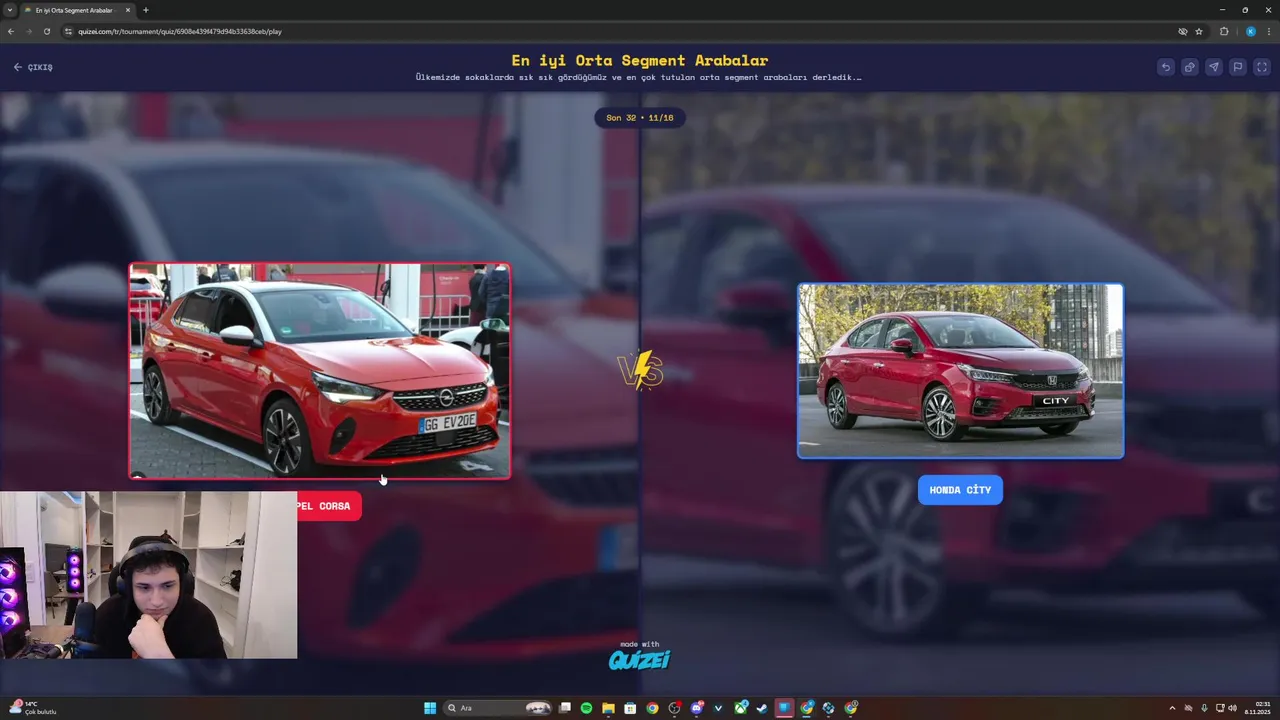
Task: Share quiz via paper plane icon
Action: pyautogui.click(x=1213, y=67)
